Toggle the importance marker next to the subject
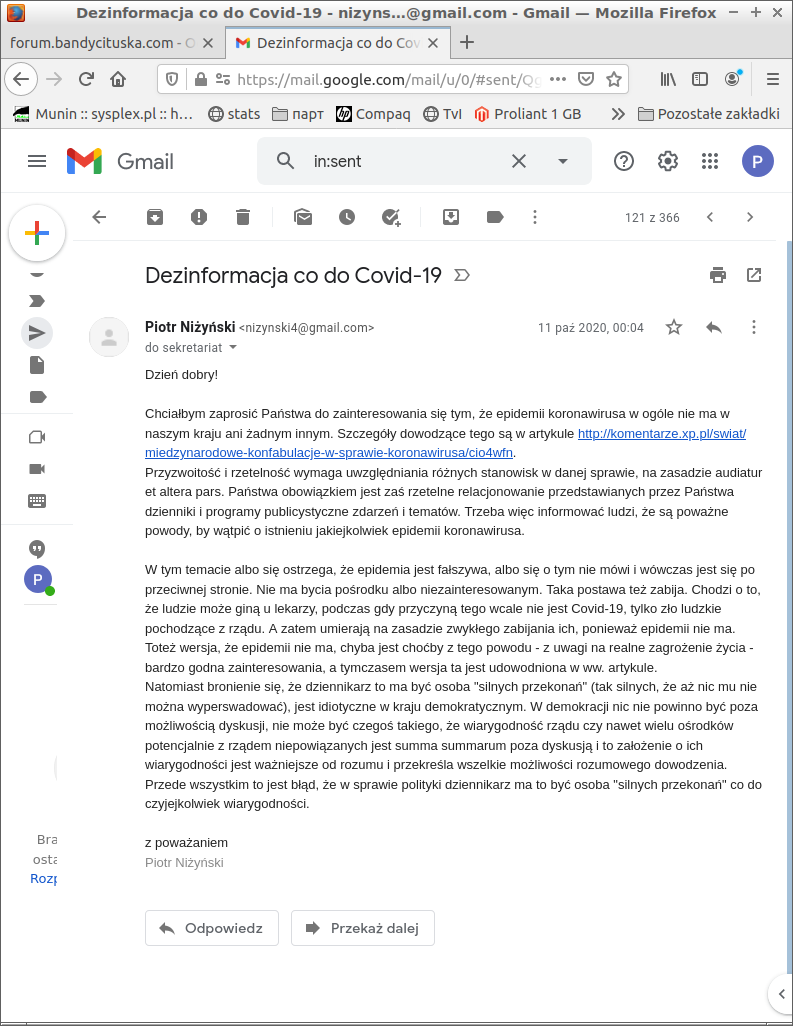The height and width of the screenshot is (1026, 793). (x=462, y=275)
